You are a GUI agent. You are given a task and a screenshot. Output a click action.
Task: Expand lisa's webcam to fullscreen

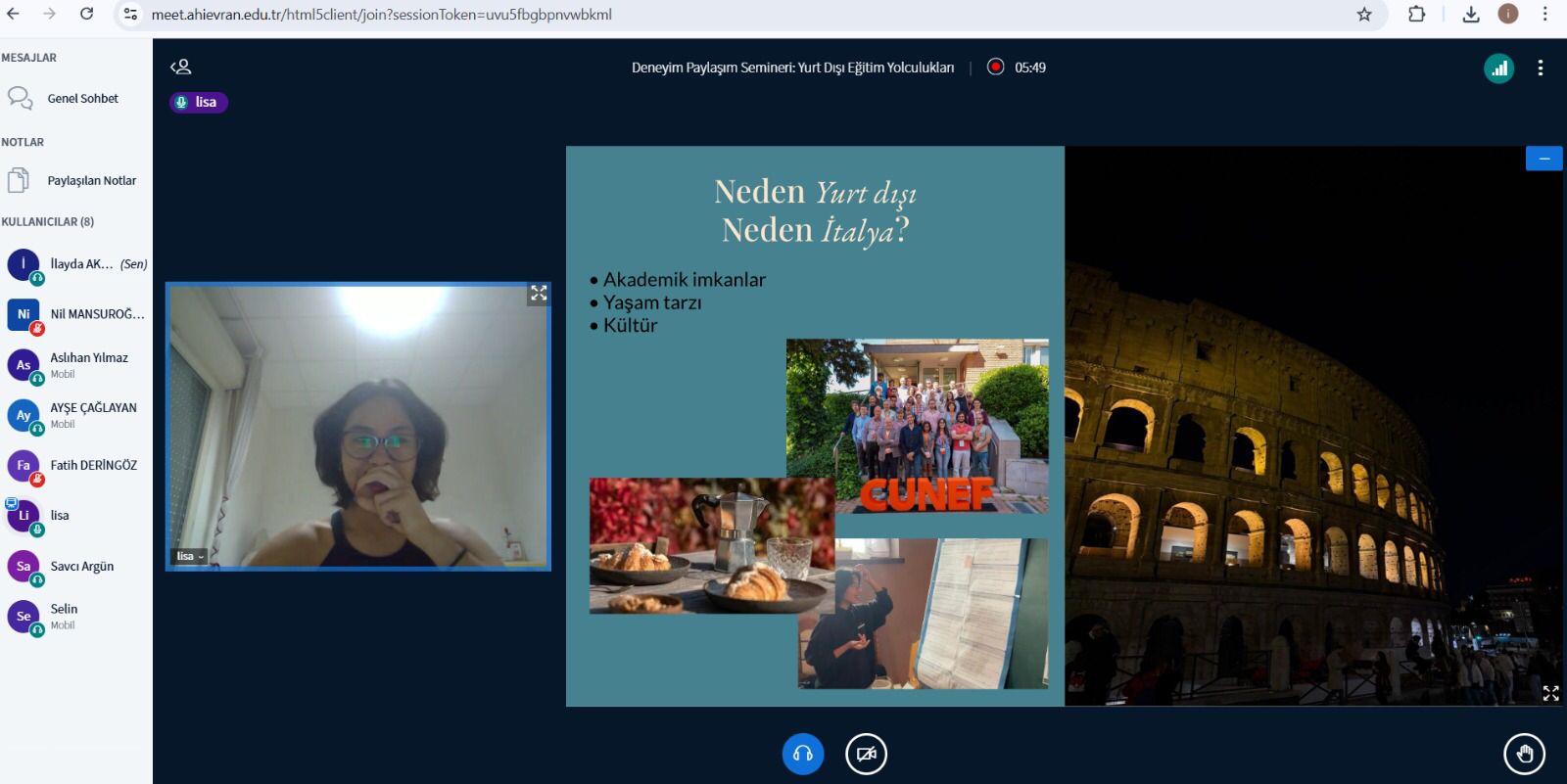pyautogui.click(x=539, y=294)
